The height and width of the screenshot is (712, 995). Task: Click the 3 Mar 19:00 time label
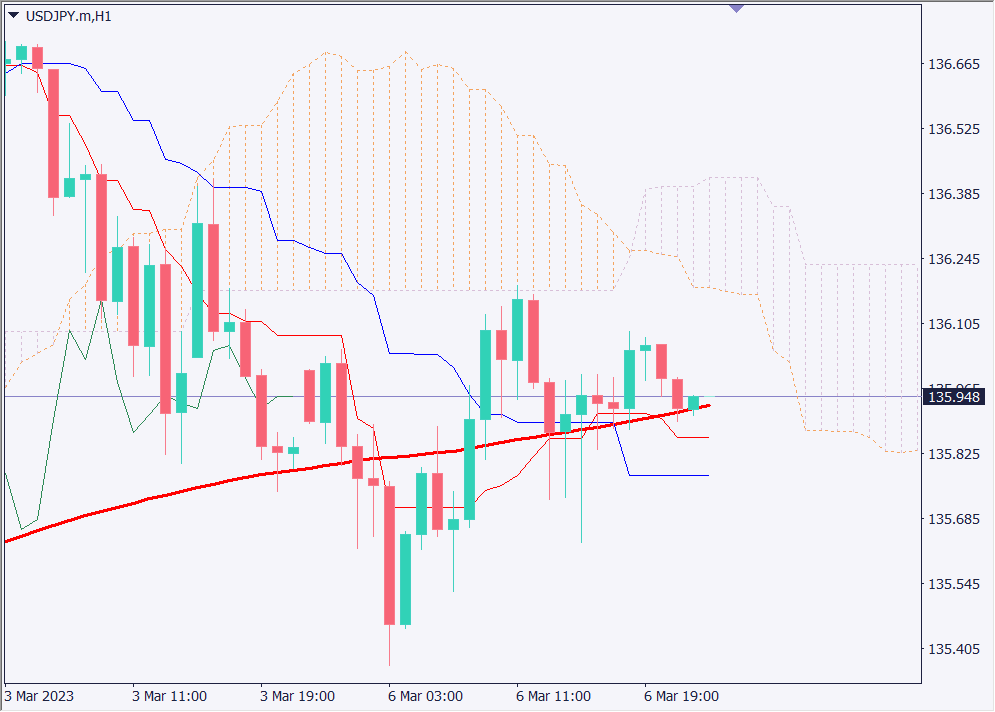297,695
